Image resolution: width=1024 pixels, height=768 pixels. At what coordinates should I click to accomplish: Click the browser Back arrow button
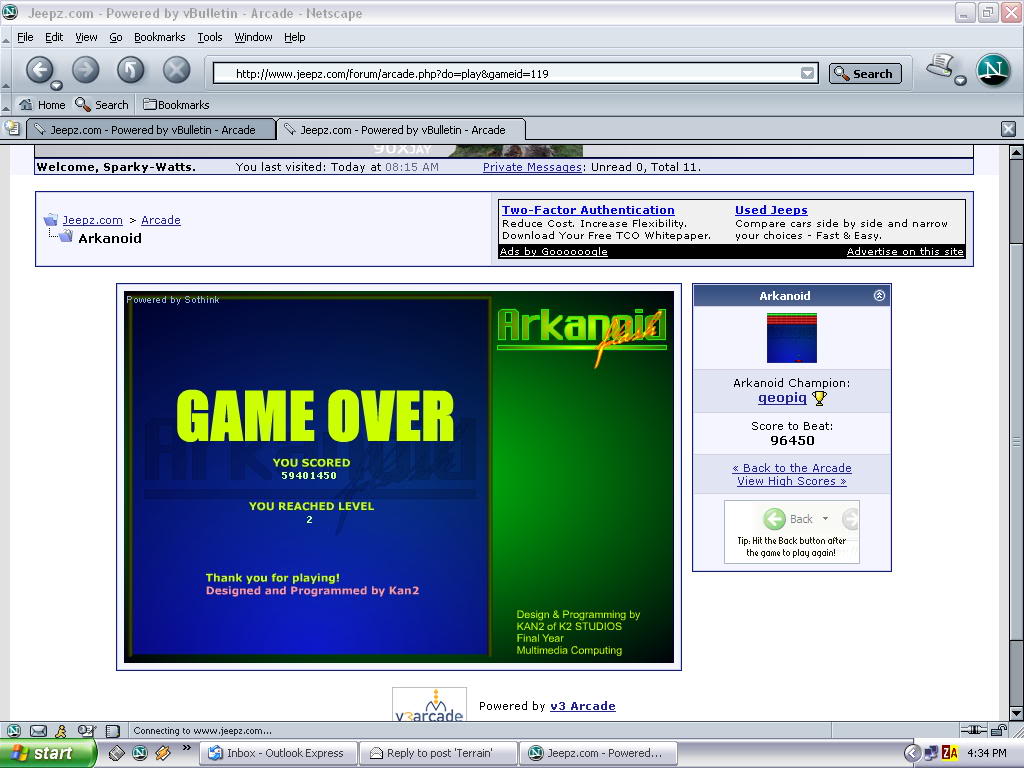[39, 69]
